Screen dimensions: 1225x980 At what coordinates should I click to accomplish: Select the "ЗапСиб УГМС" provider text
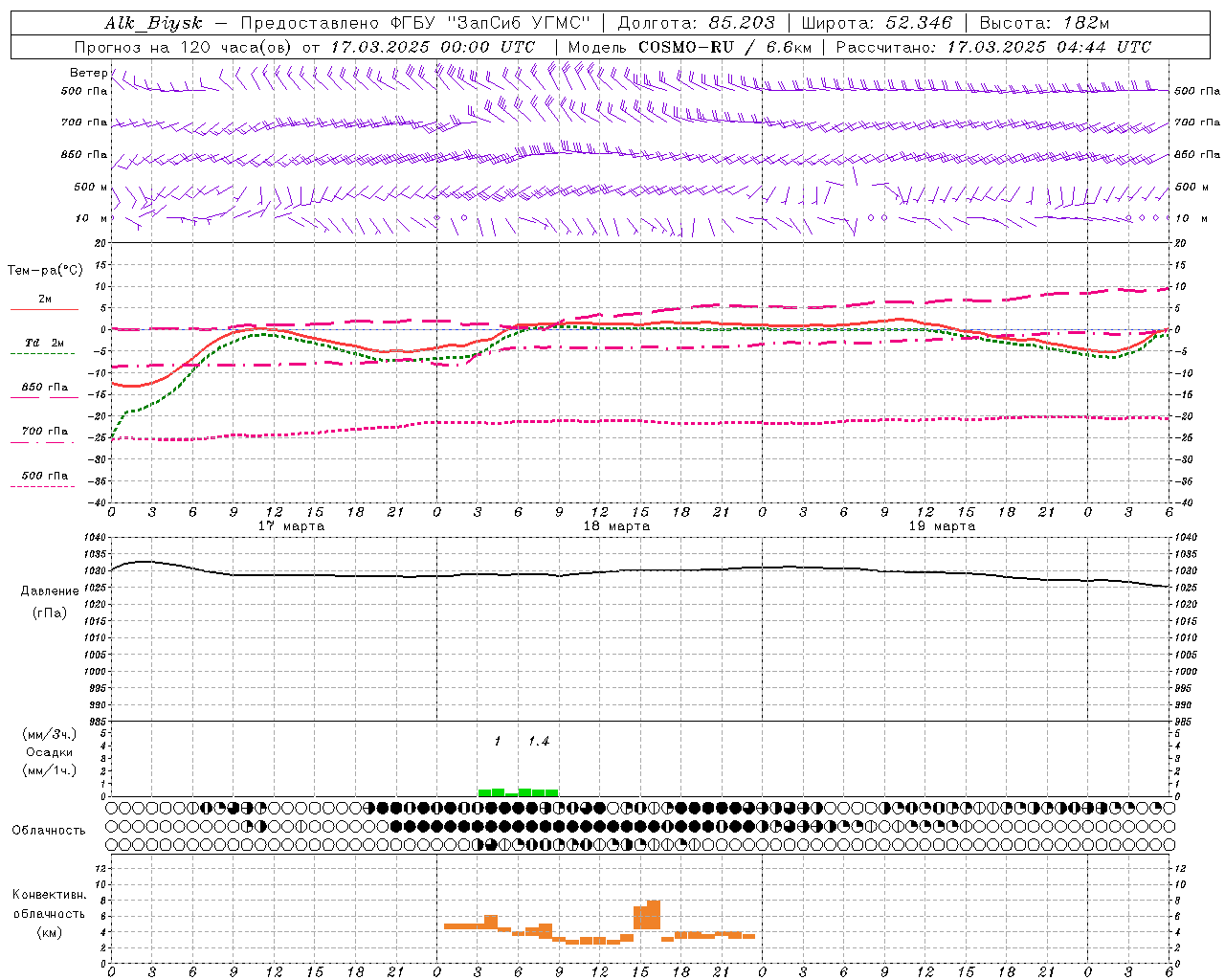[x=520, y=23]
